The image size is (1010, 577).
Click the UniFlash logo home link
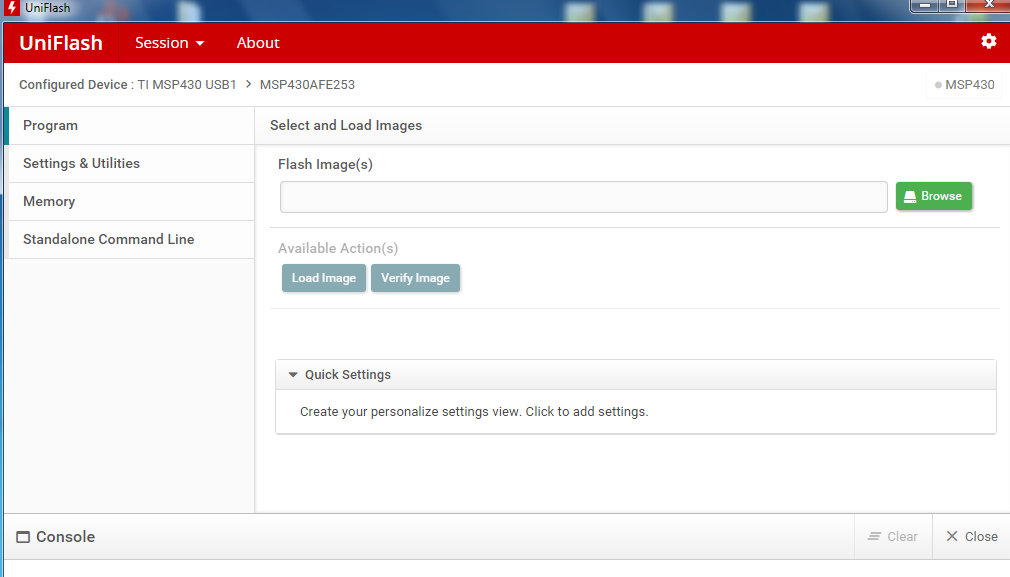pyautogui.click(x=61, y=43)
